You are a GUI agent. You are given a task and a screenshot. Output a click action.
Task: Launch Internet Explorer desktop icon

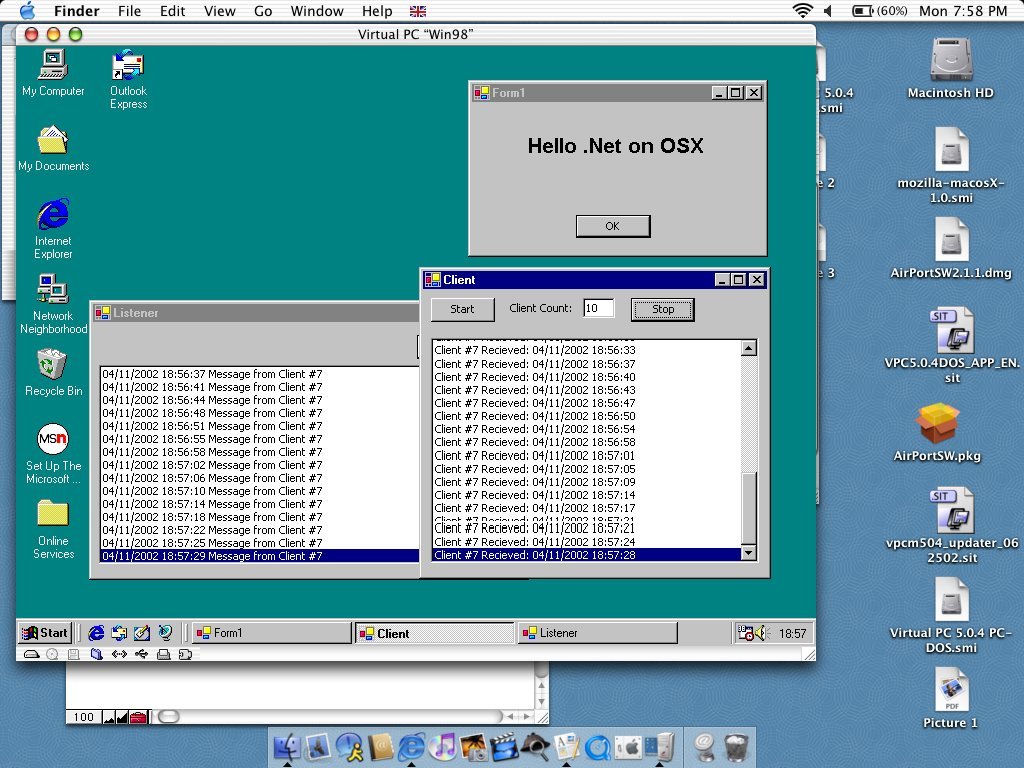coord(53,229)
